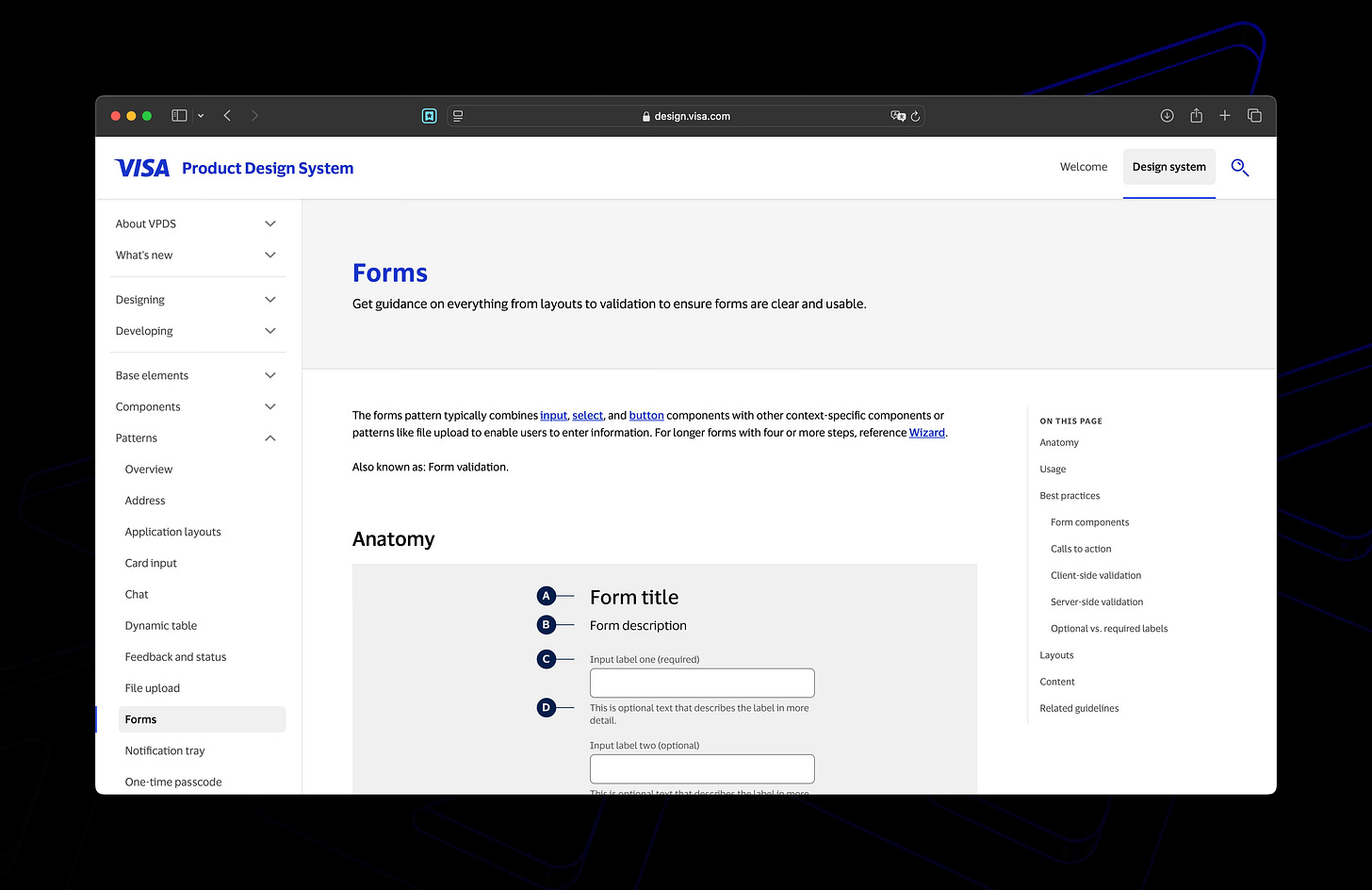Click the VISA logo
Image resolution: width=1372 pixels, height=890 pixels.
[x=142, y=168]
